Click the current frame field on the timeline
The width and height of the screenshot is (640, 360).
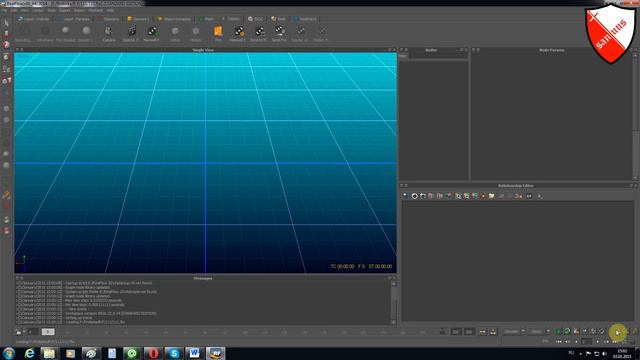tap(48, 332)
